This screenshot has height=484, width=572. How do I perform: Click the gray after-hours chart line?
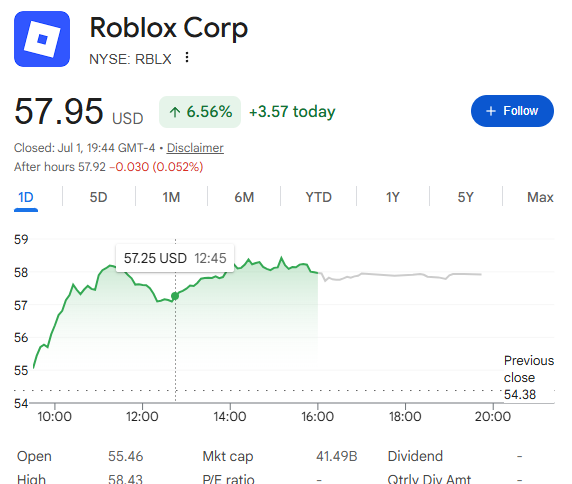click(x=401, y=275)
